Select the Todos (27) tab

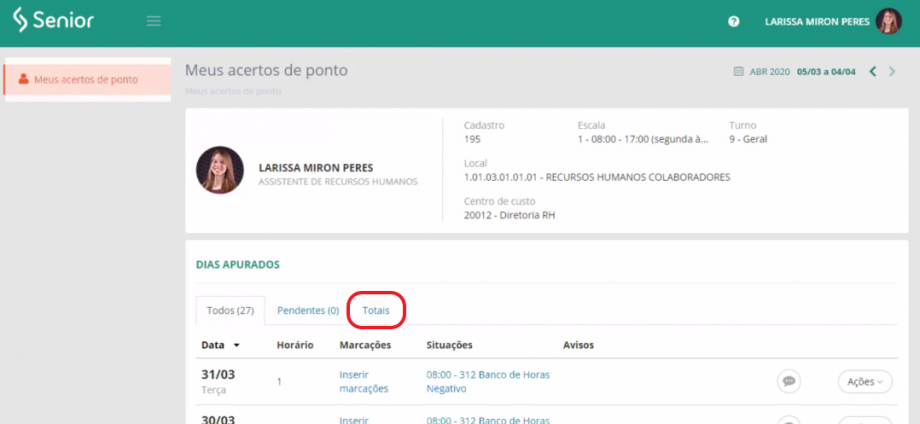pos(230,311)
